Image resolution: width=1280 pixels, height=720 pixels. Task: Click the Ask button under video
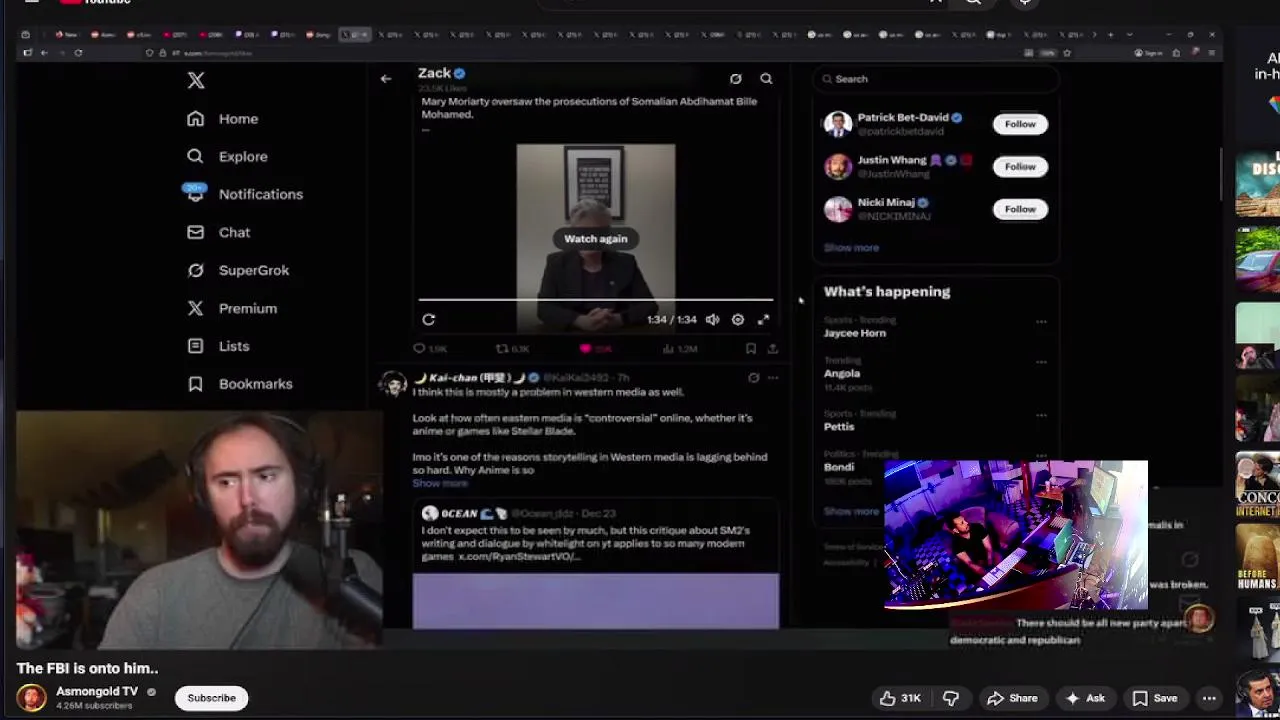point(1085,698)
